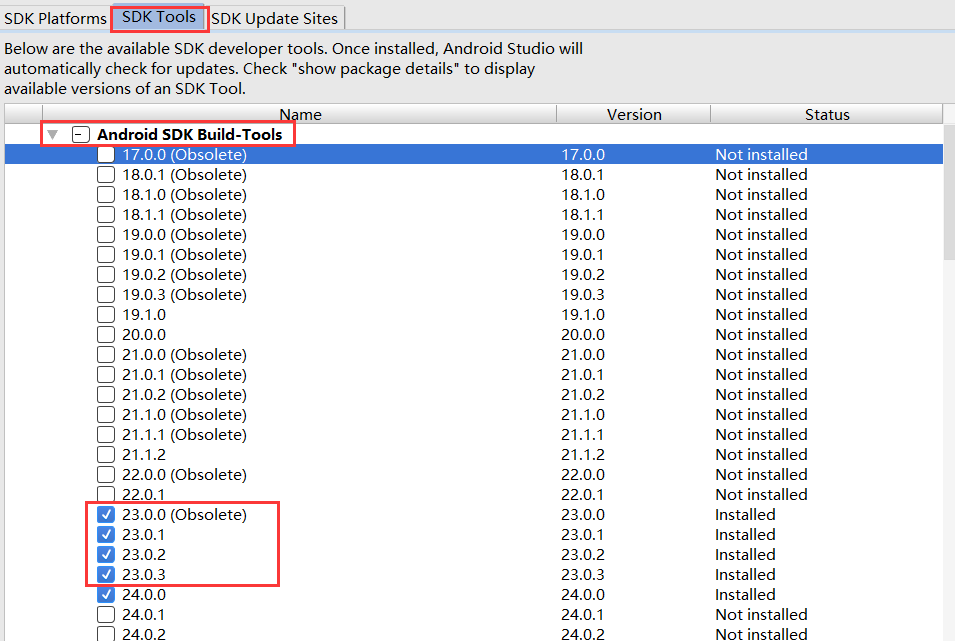Check the 21.0.2 (Obsolete) checkbox

(106, 394)
